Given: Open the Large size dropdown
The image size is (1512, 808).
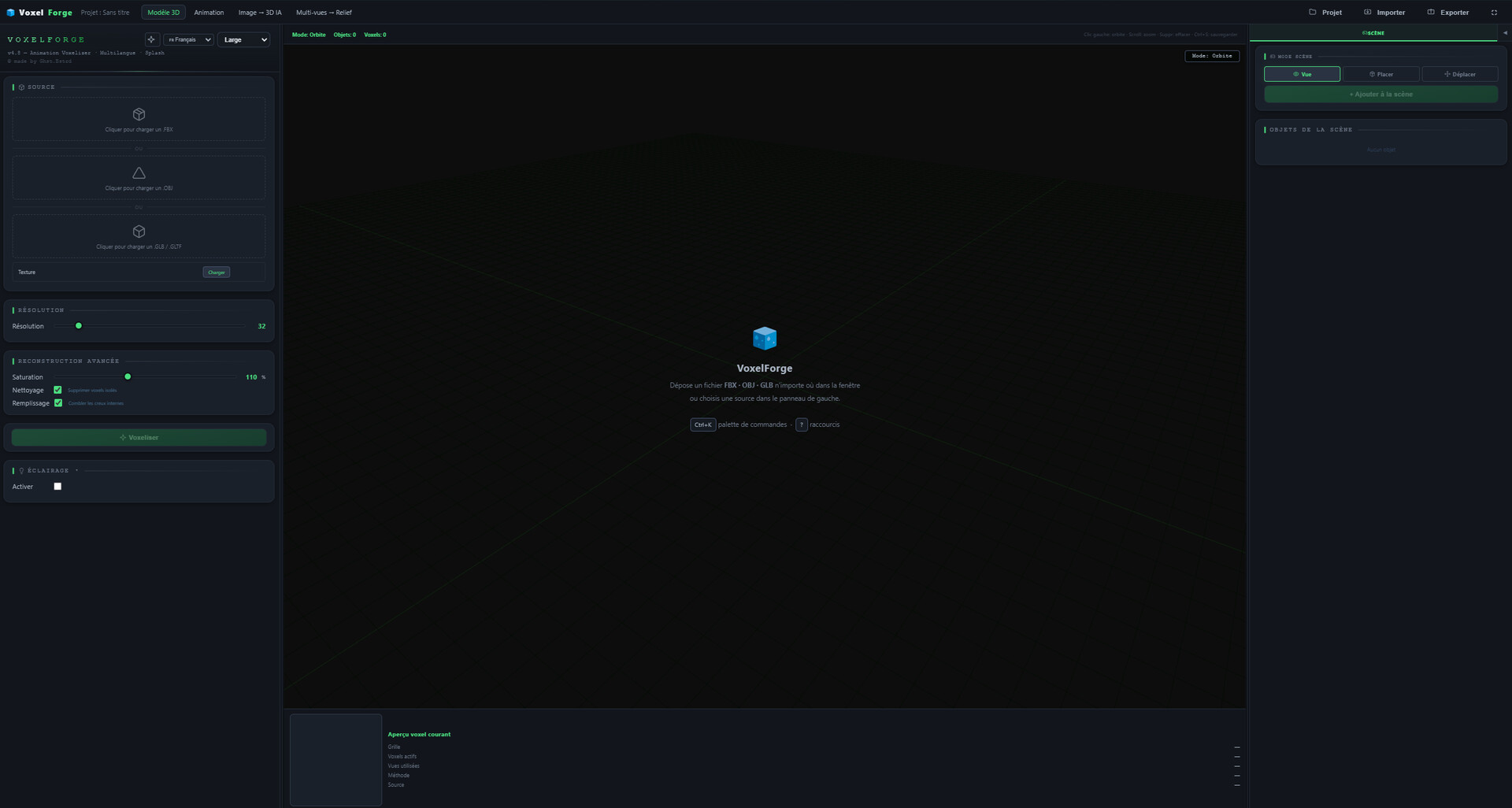Looking at the screenshot, I should tap(243, 39).
